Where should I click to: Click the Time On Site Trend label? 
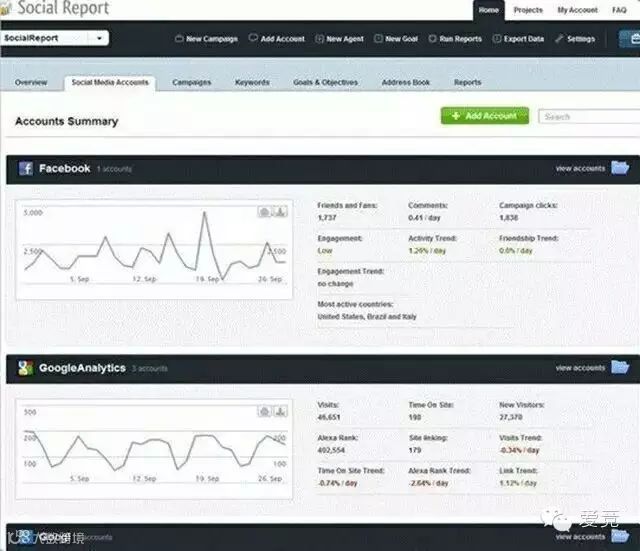coord(351,471)
